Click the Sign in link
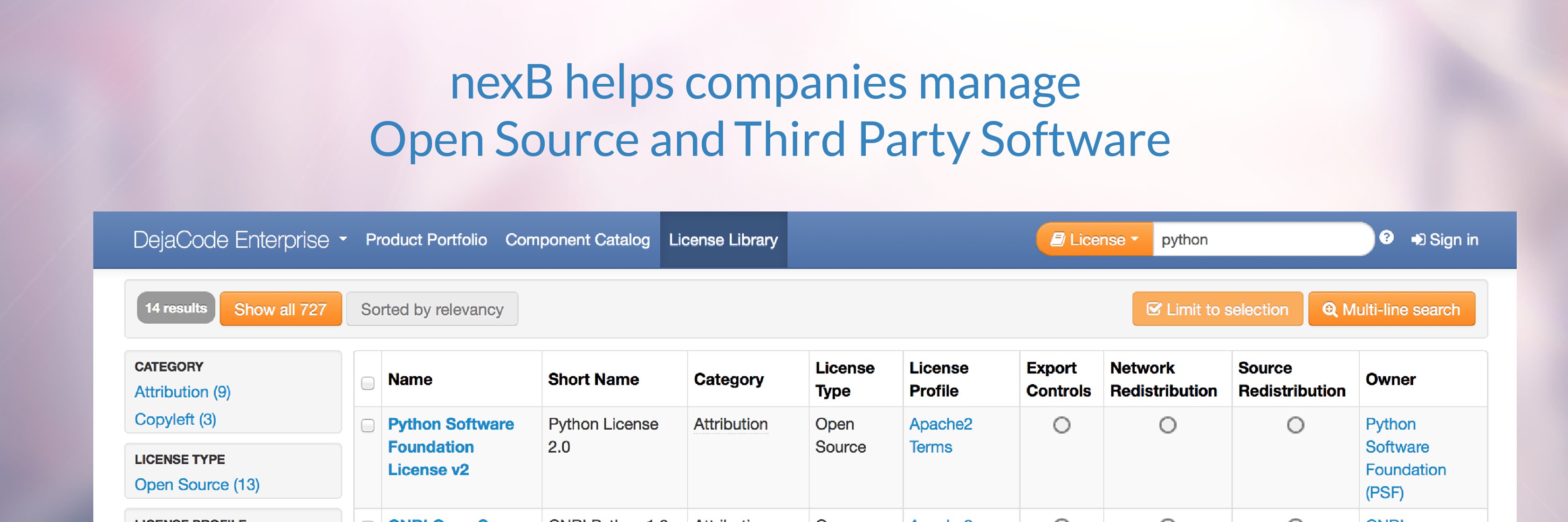 (1445, 240)
